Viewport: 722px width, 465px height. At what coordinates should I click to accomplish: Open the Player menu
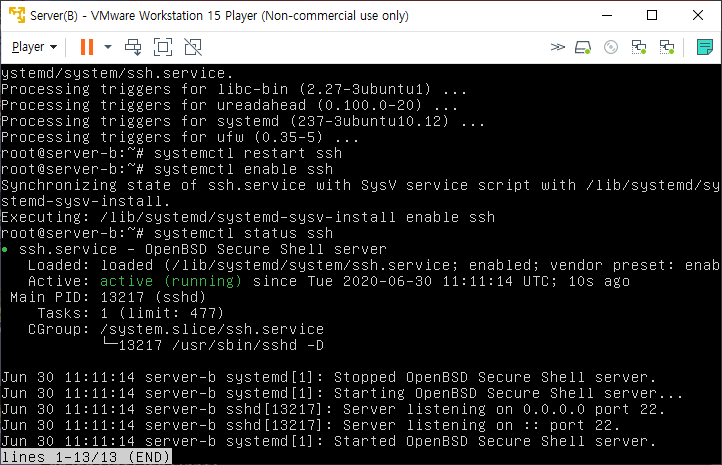pyautogui.click(x=34, y=47)
